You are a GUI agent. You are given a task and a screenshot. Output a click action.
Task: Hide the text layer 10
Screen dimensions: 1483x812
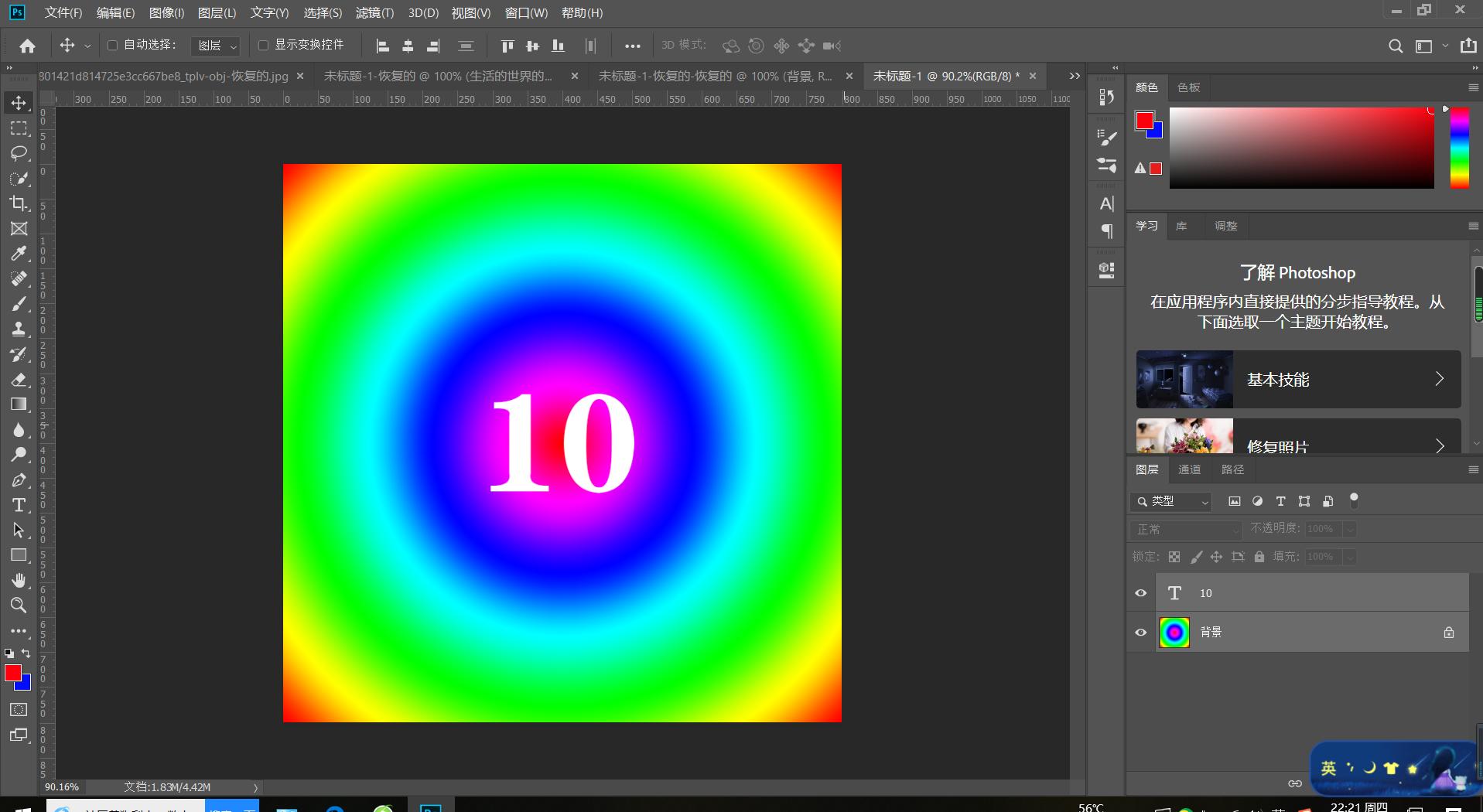(x=1140, y=593)
